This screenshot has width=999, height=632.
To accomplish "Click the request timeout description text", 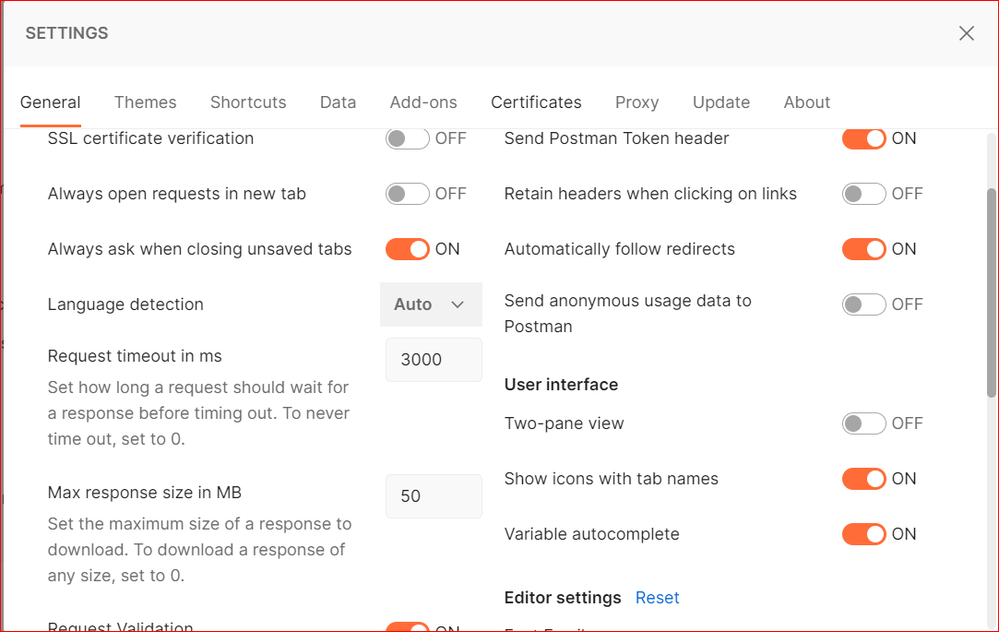I will 199,413.
